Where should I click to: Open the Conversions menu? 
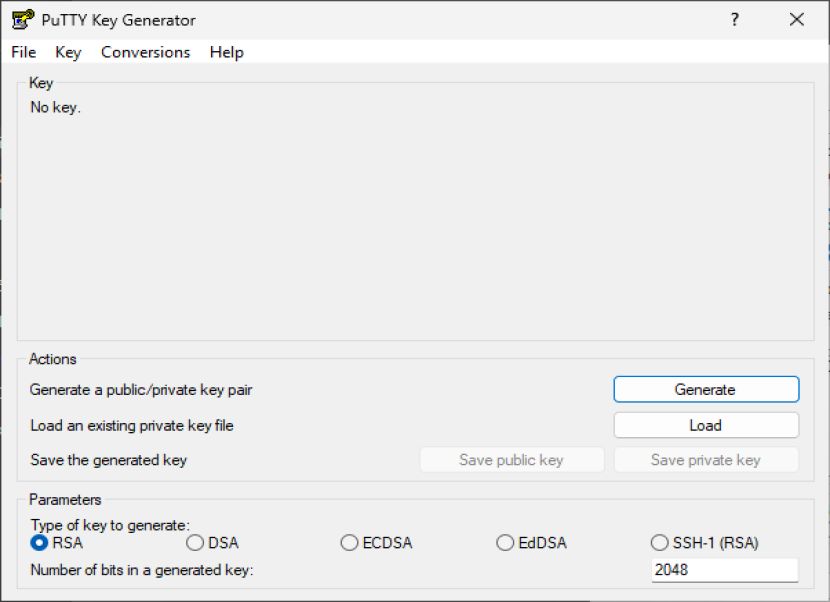tap(146, 52)
